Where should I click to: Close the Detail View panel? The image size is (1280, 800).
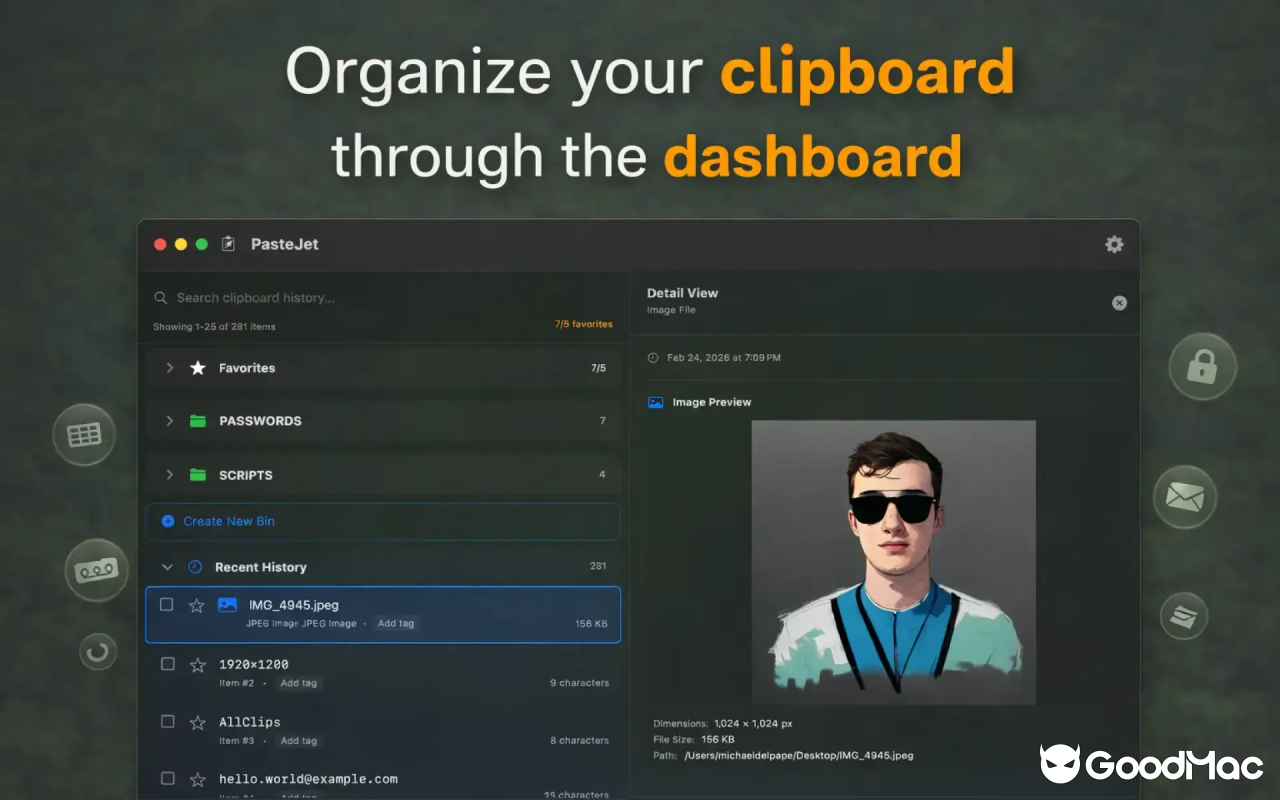pos(1119,303)
